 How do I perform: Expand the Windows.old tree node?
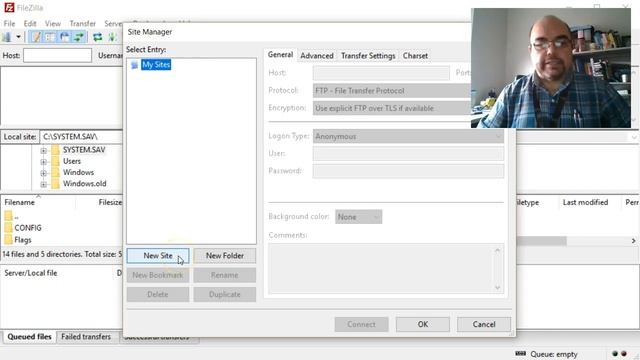pyautogui.click(x=44, y=184)
